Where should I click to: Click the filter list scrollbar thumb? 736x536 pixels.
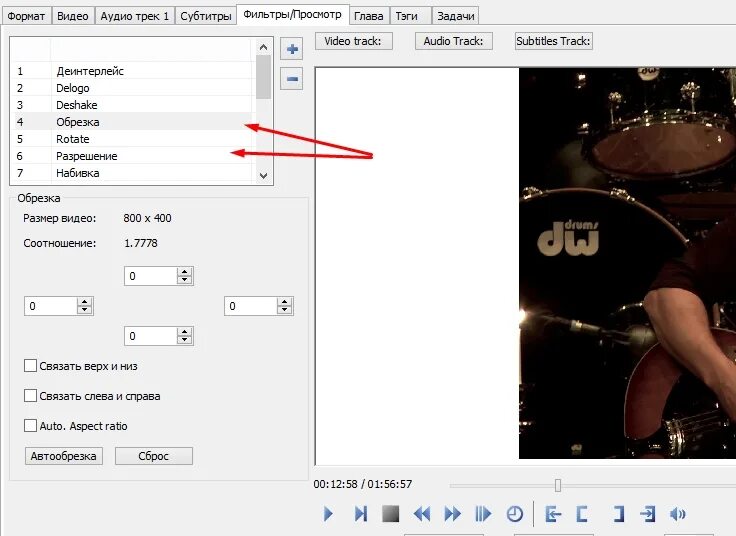263,77
